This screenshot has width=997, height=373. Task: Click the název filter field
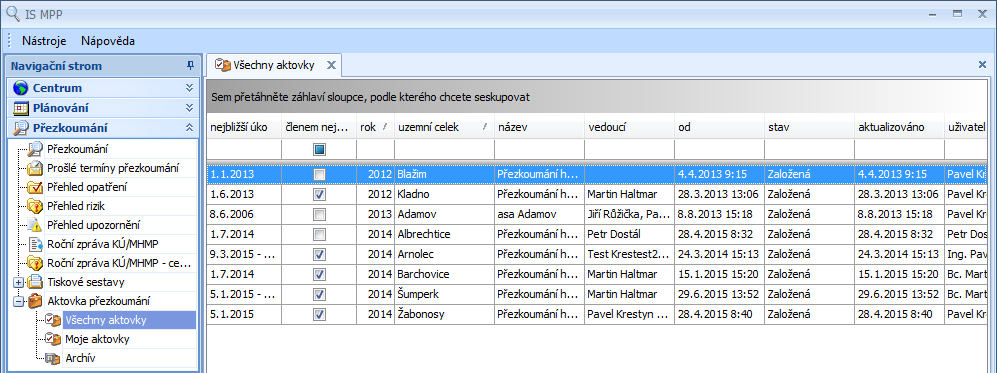point(539,149)
